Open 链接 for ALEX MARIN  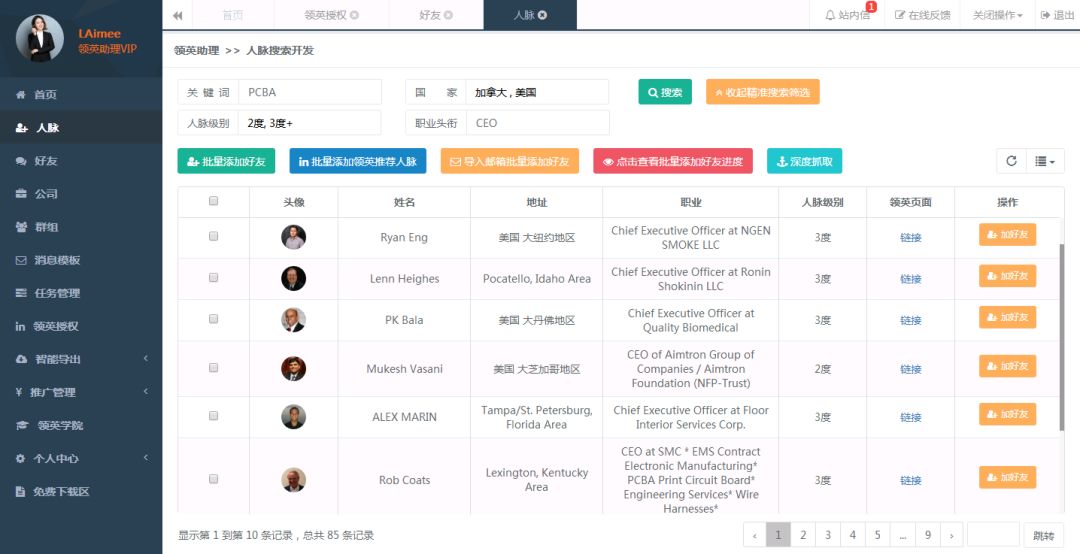click(911, 417)
